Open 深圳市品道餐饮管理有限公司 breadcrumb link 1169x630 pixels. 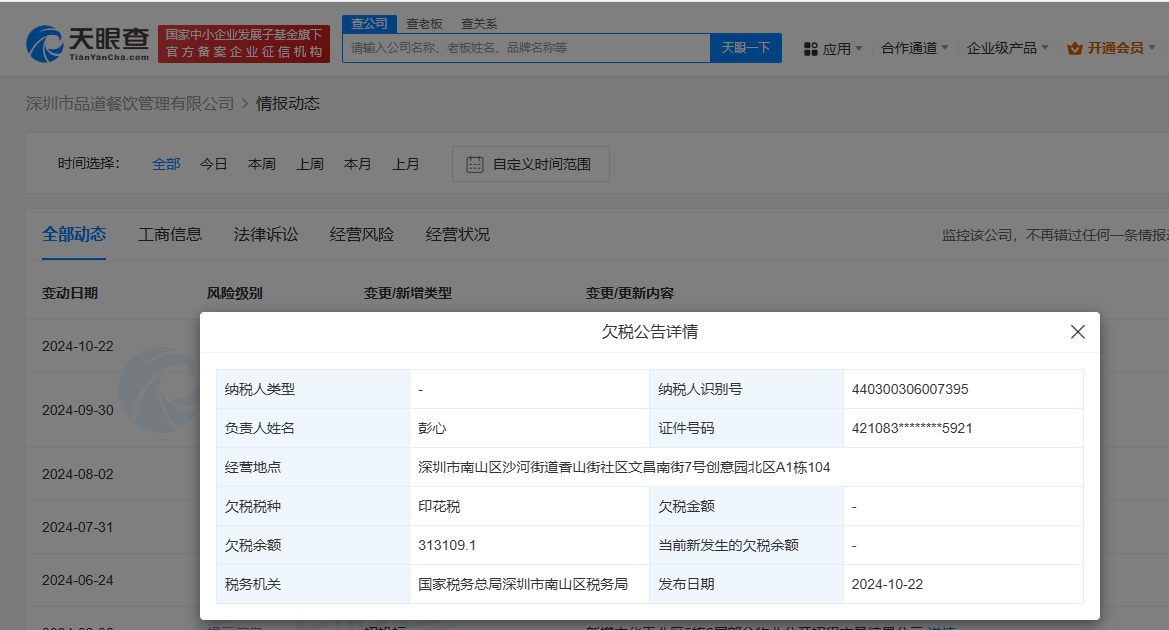pyautogui.click(x=130, y=104)
